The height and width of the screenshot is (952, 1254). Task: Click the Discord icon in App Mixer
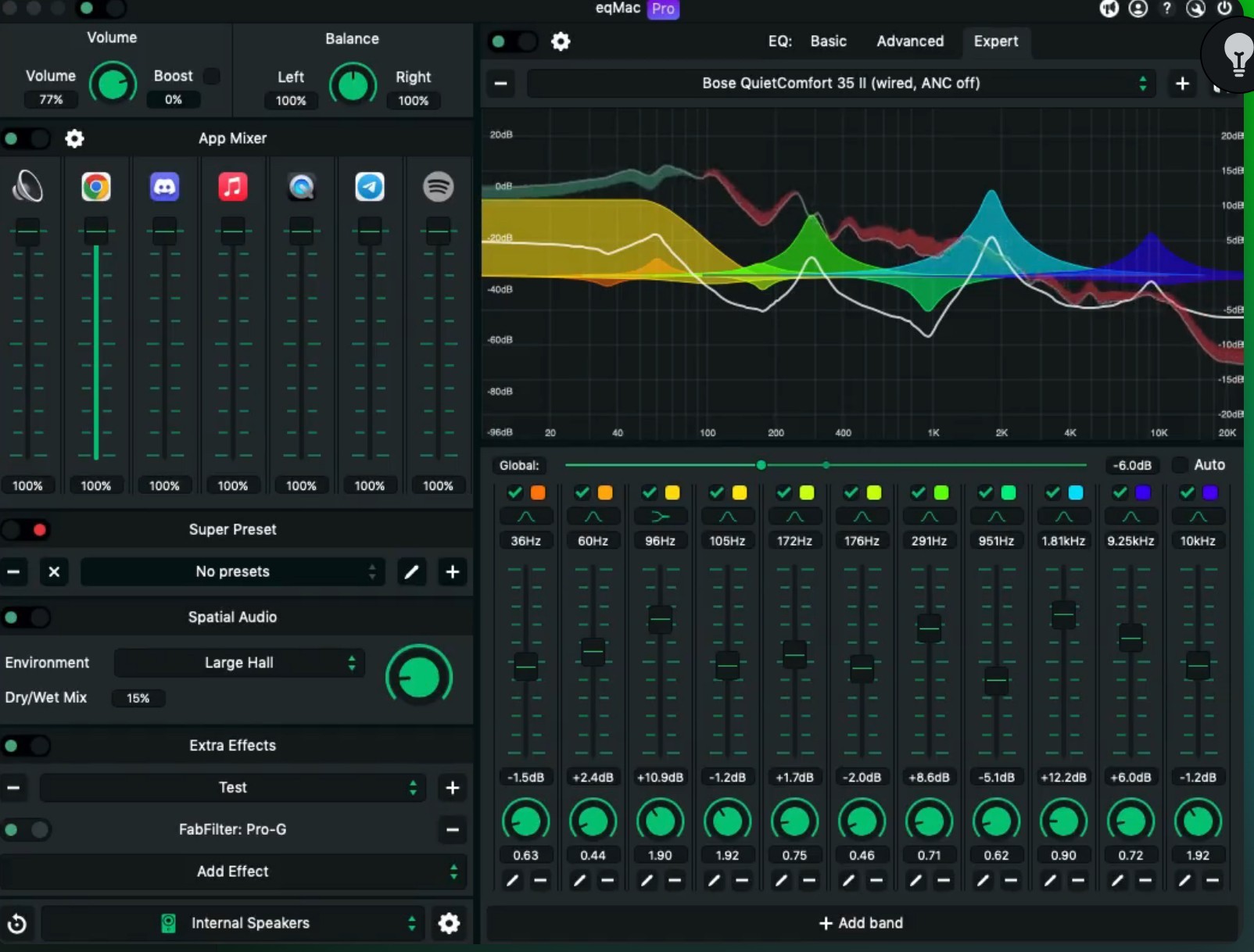[164, 187]
